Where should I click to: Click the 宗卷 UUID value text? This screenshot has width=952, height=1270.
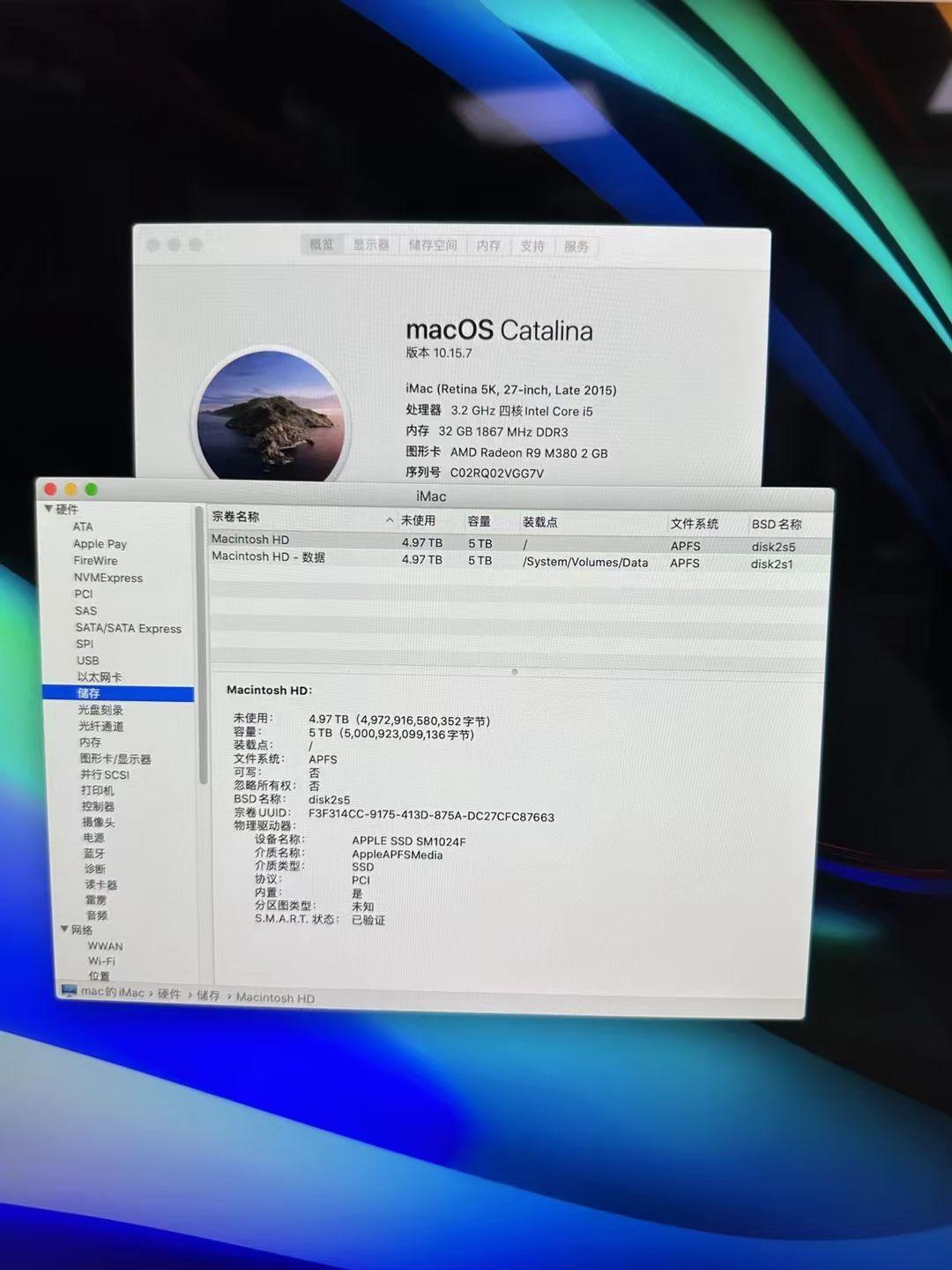point(431,817)
